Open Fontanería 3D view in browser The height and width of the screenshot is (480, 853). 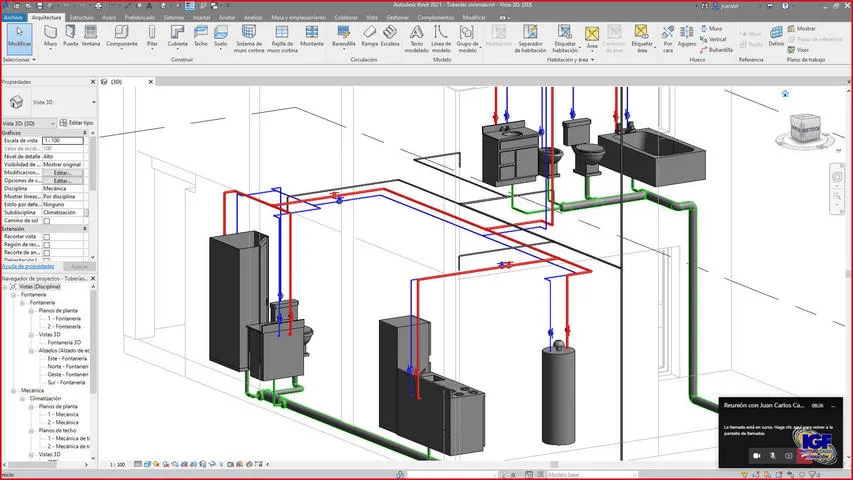click(64, 343)
